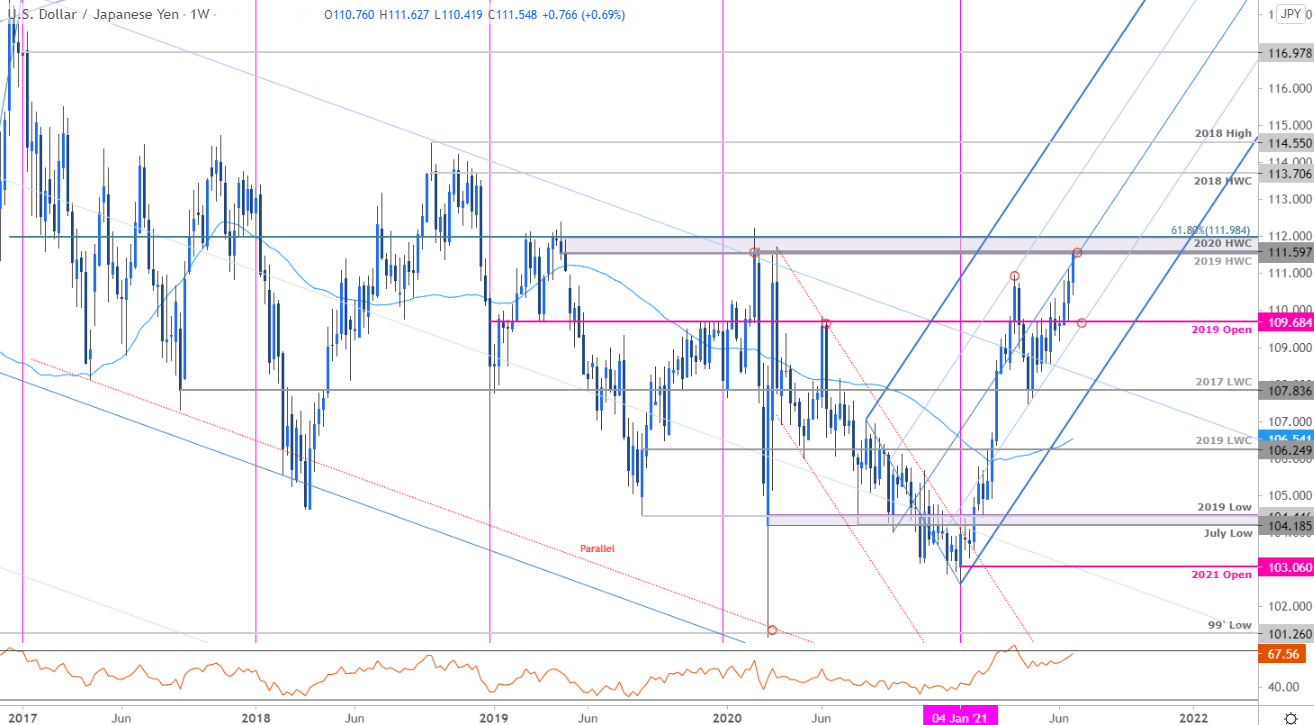Click the 2018 label on time axis
Image resolution: width=1314 pixels, height=725 pixels.
point(256,718)
